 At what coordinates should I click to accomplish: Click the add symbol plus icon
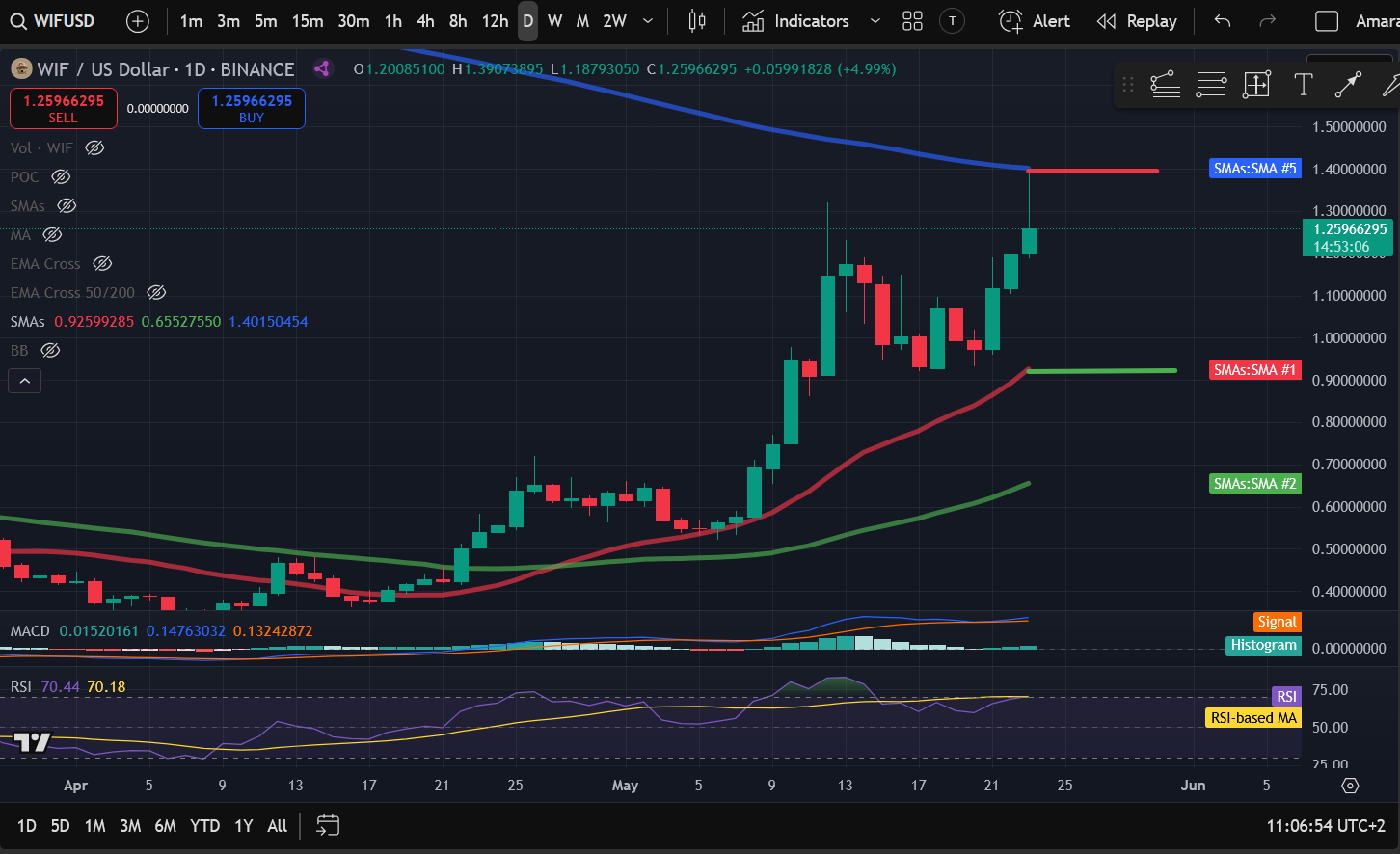[138, 21]
